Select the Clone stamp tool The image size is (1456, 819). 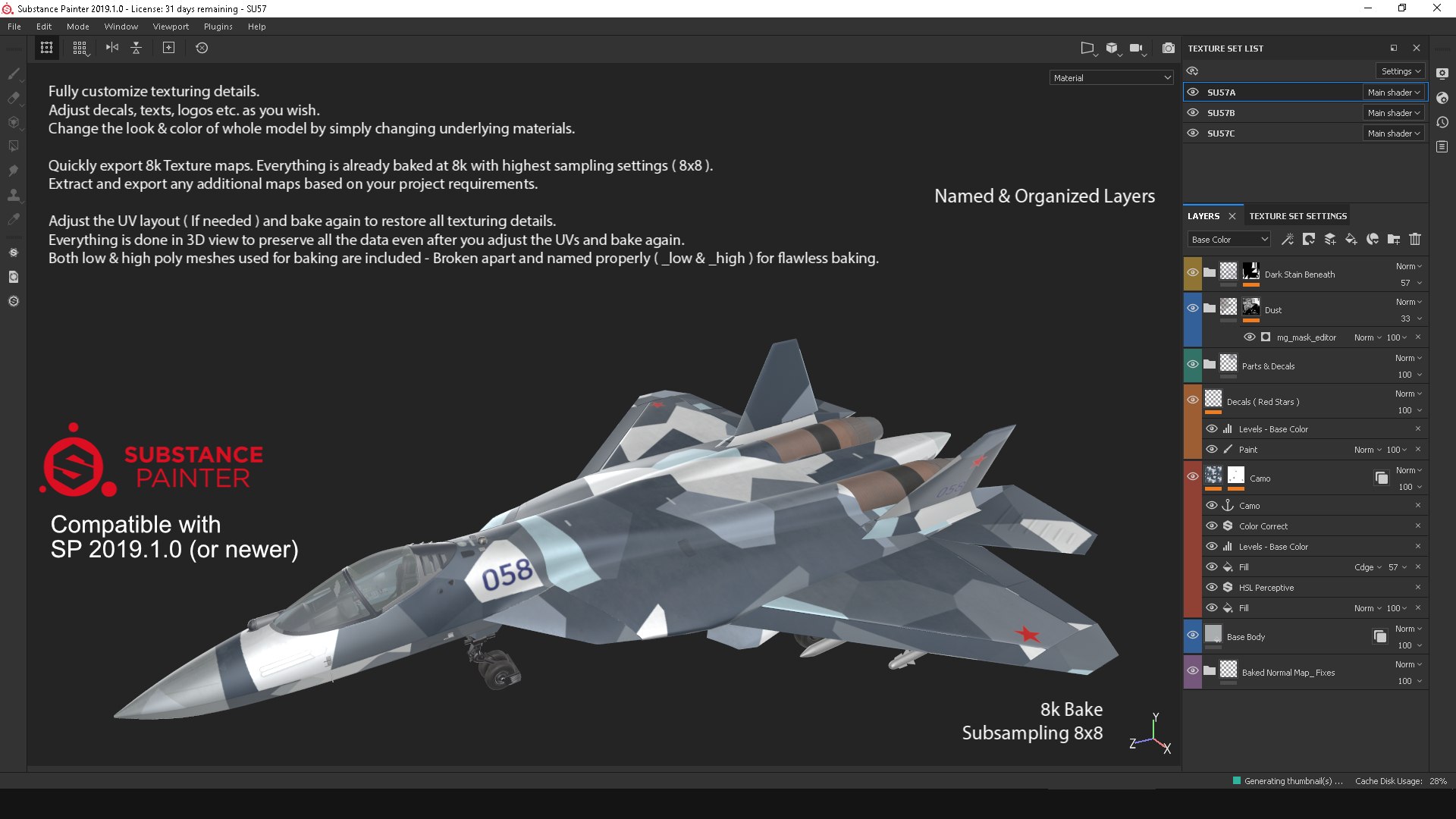click(14, 195)
